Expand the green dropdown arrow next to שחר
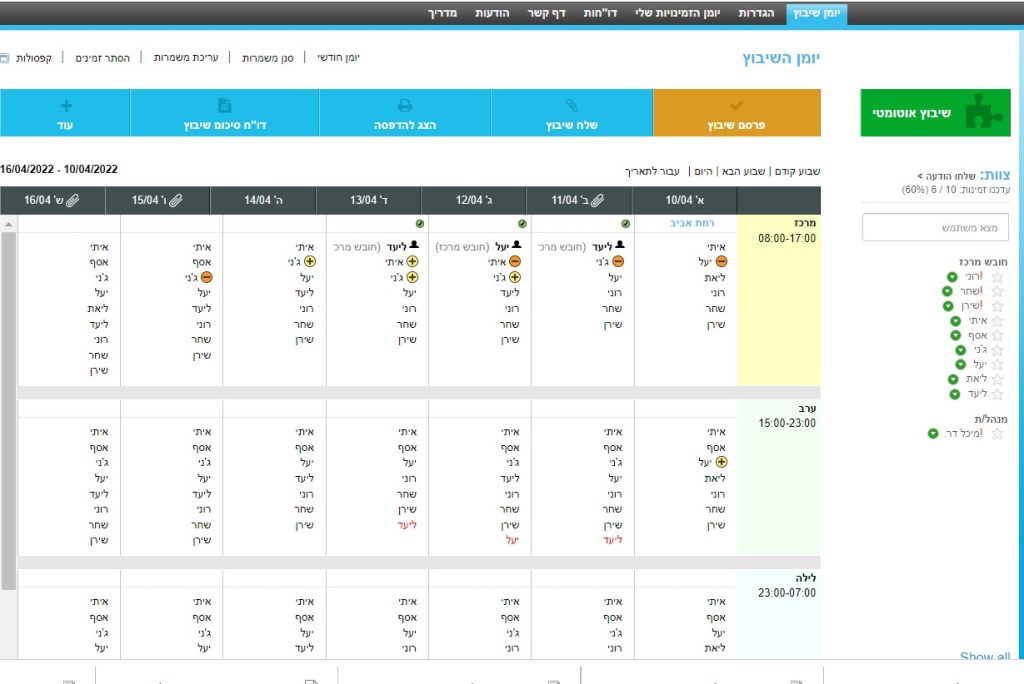1024x684 pixels. (946, 292)
